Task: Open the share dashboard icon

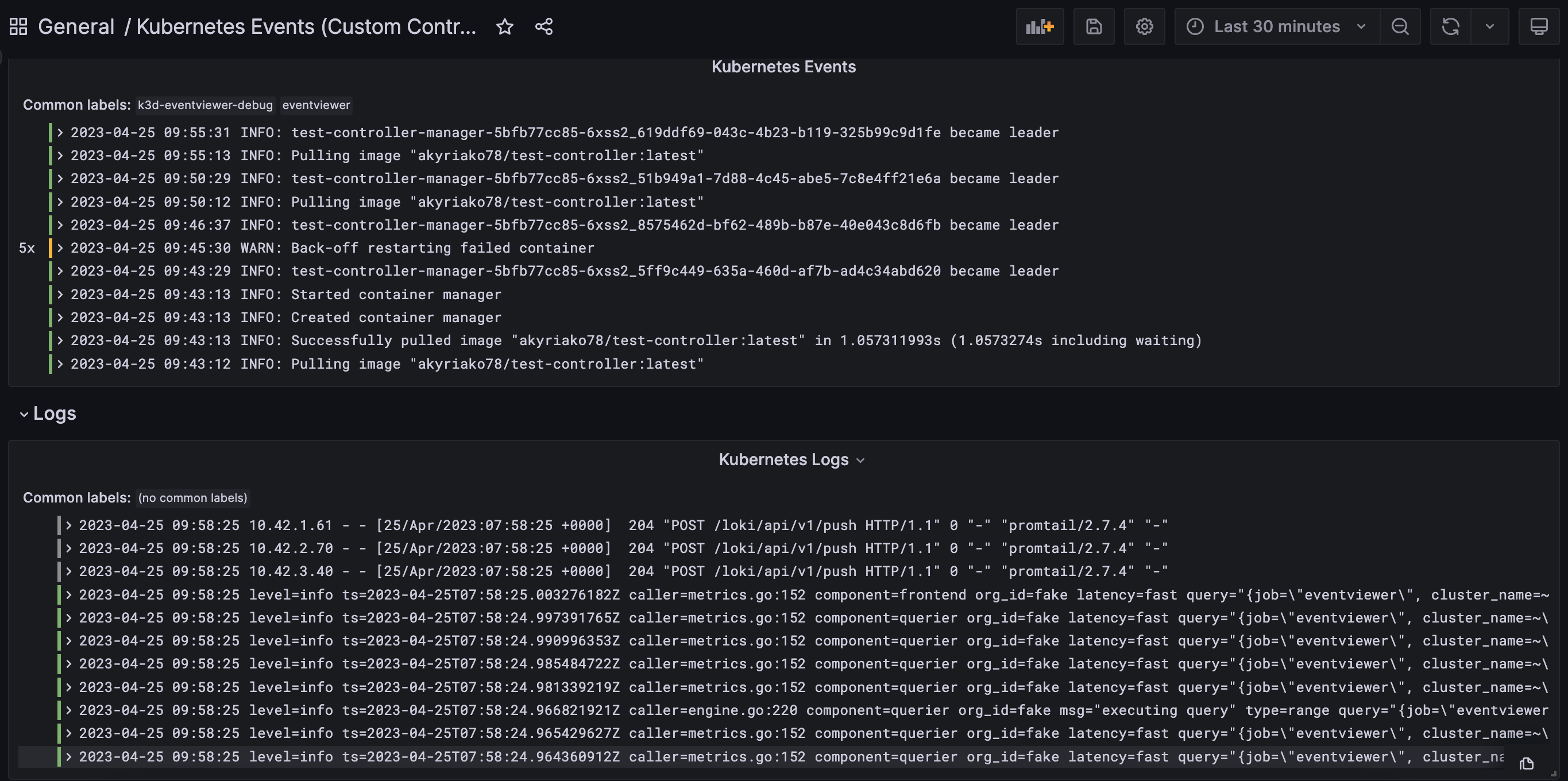Action: 543,27
